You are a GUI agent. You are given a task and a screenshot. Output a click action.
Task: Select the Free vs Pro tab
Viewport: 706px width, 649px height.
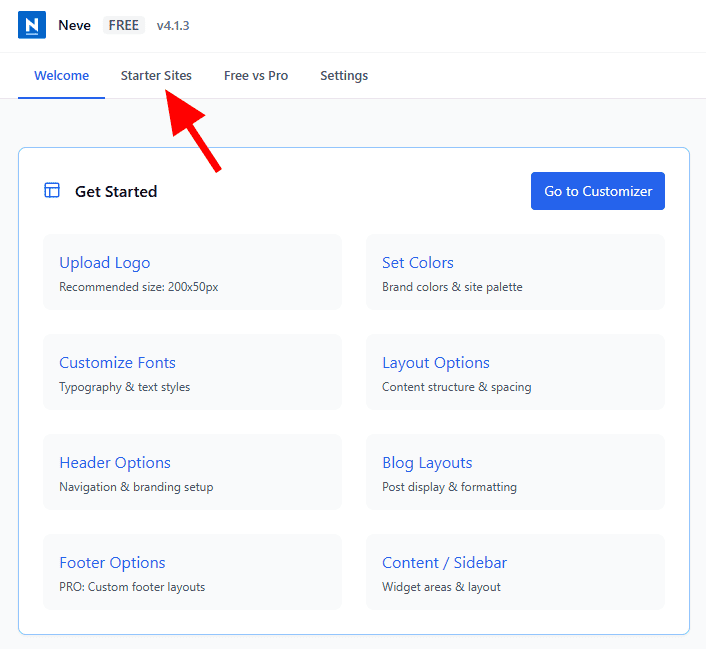[x=256, y=76]
